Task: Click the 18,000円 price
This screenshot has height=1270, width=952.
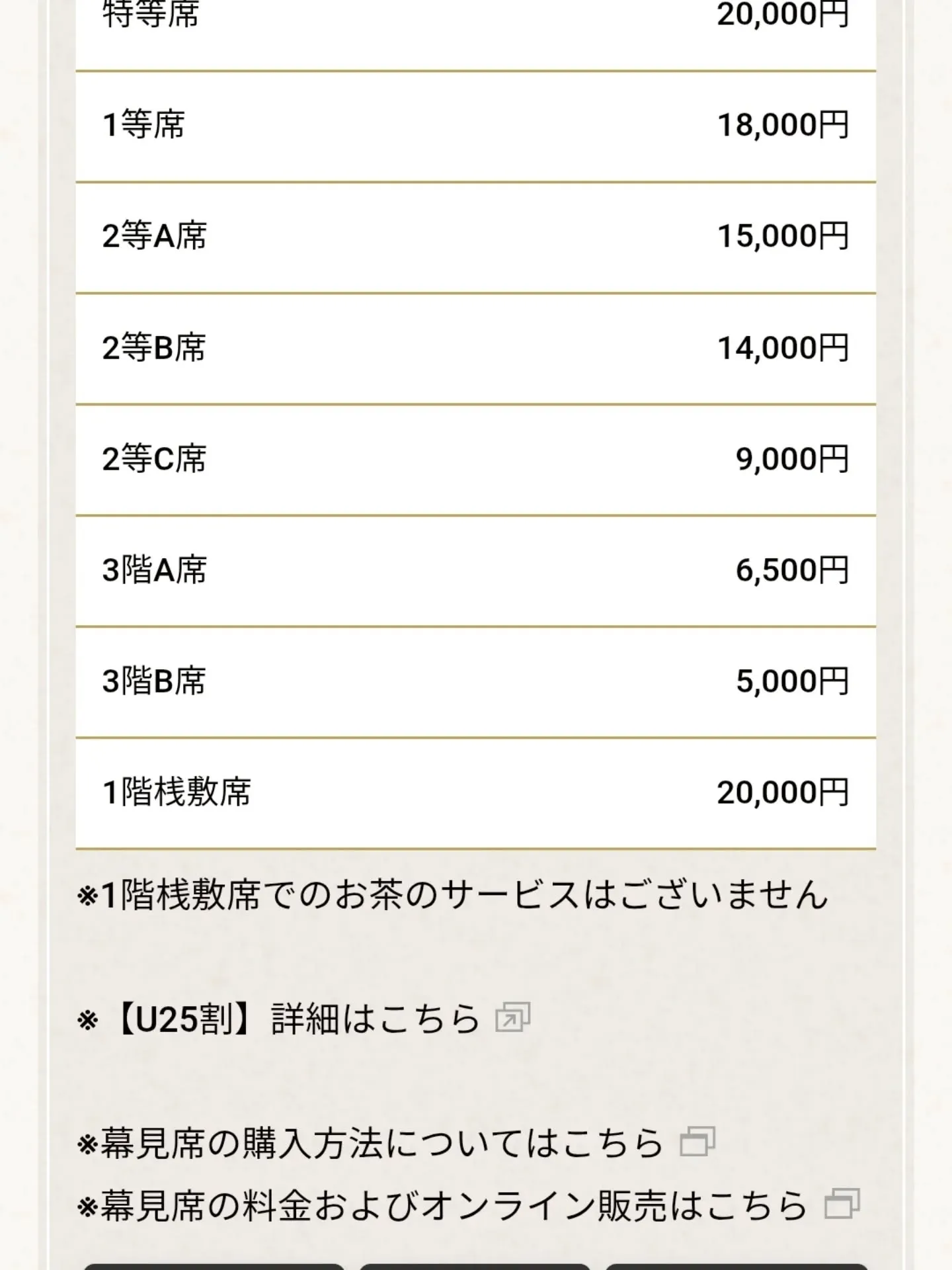Action: pyautogui.click(x=783, y=125)
